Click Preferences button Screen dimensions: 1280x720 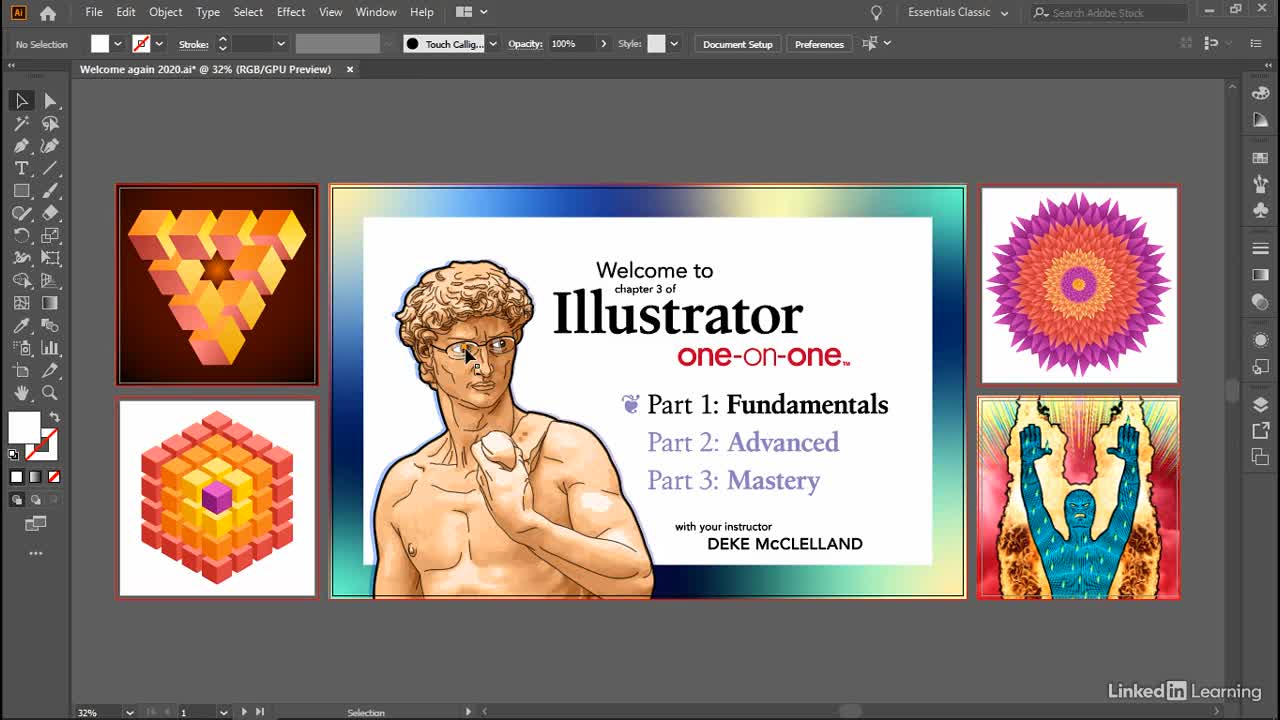(x=819, y=44)
